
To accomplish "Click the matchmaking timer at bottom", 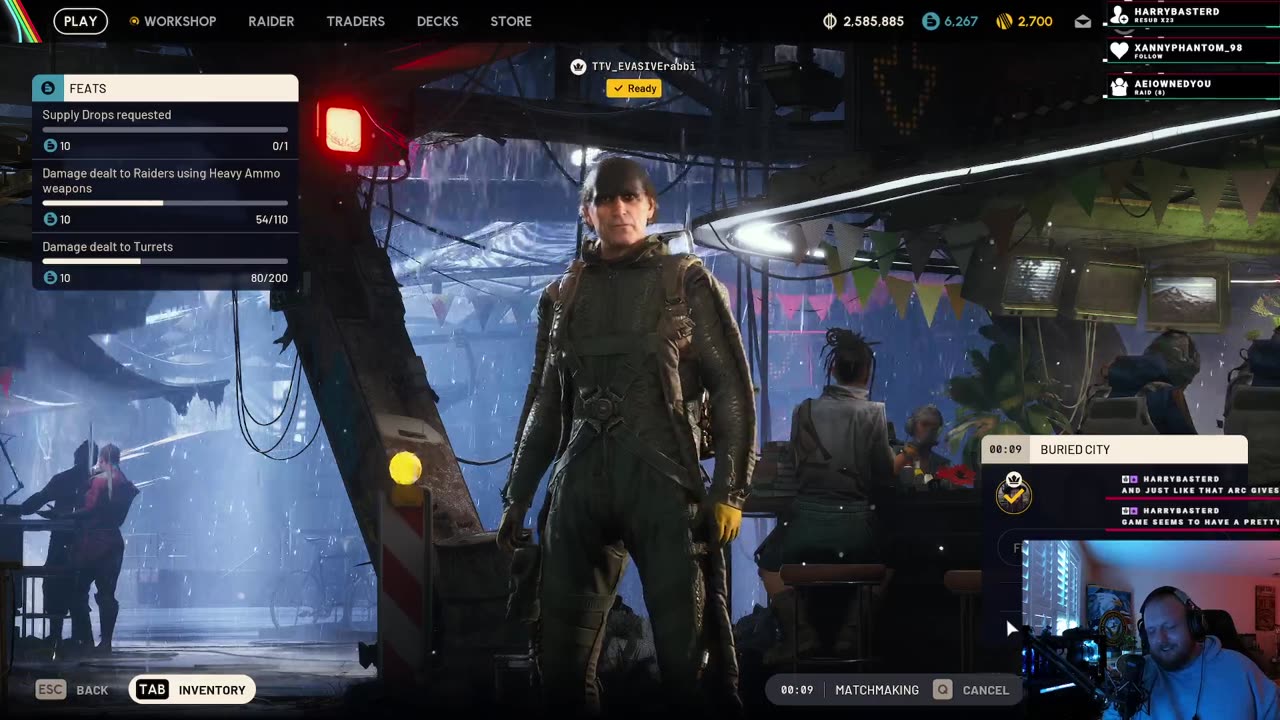I will click(797, 690).
